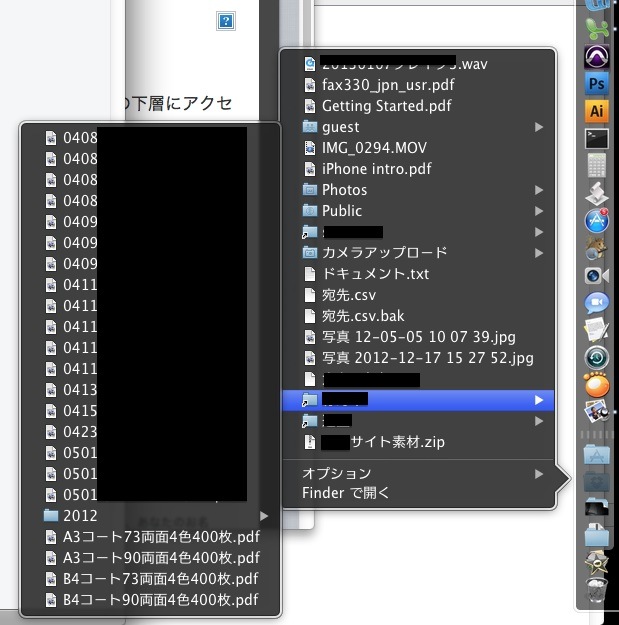Screen dimensions: 619x625
Task: Launch TextEdit from the Dock
Action: tap(597, 330)
